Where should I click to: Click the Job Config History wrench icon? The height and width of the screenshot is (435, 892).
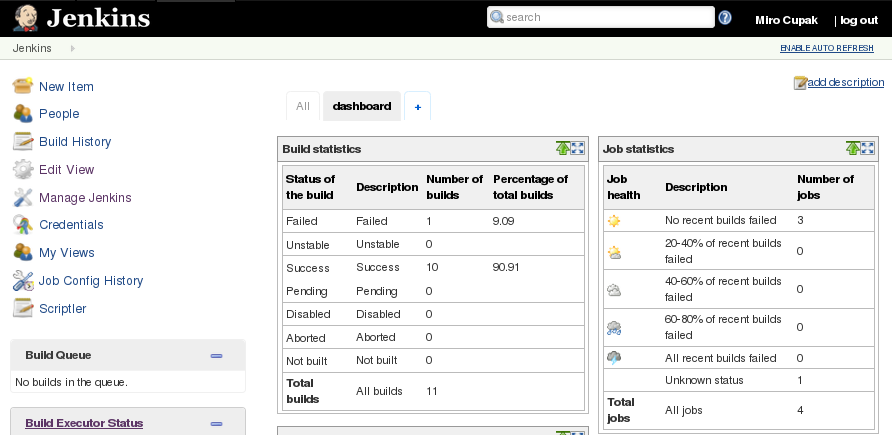(23, 280)
